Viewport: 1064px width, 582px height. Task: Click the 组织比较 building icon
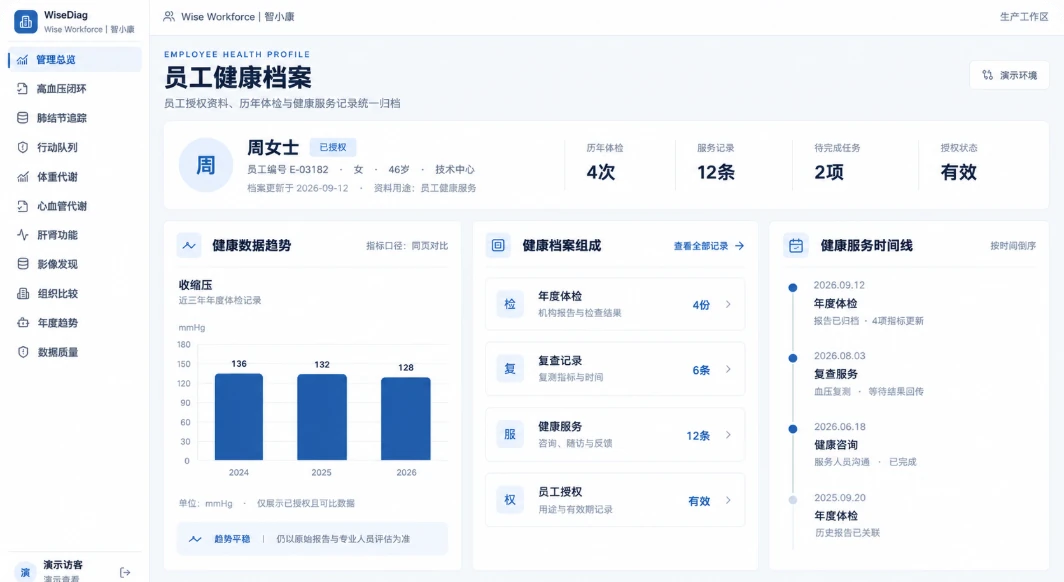click(x=22, y=293)
